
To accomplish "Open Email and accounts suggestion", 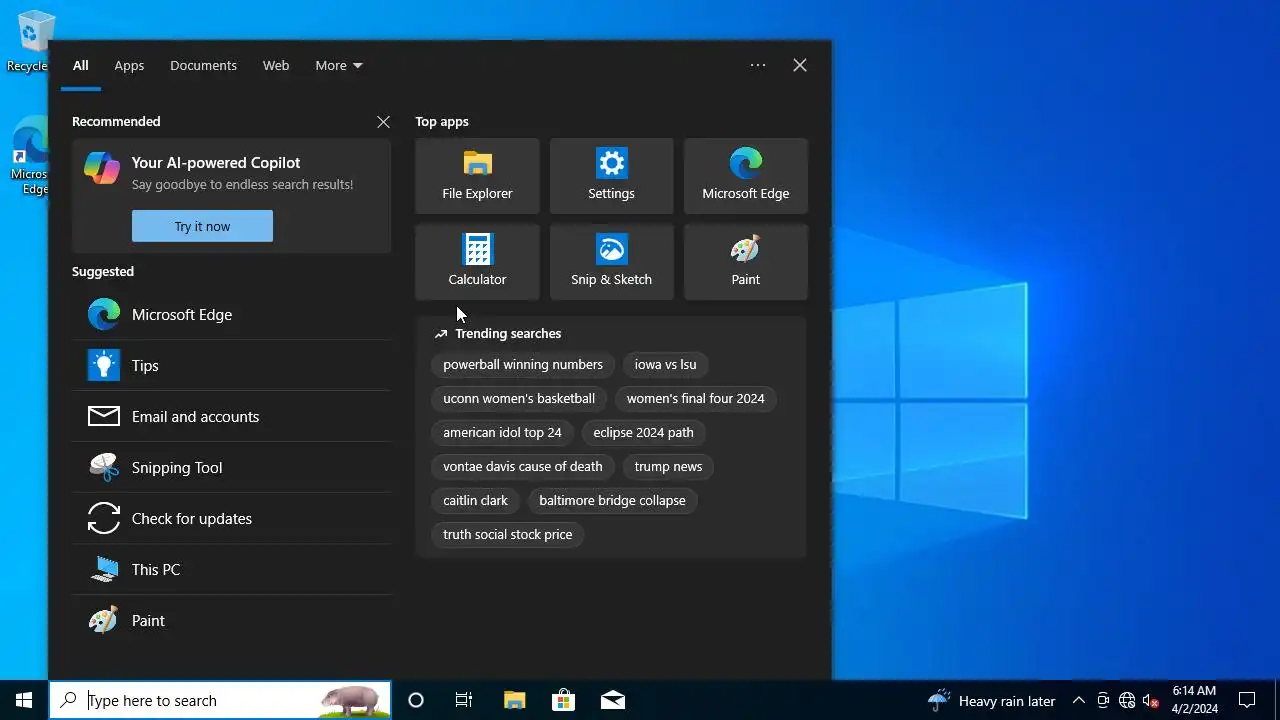I will pos(231,416).
